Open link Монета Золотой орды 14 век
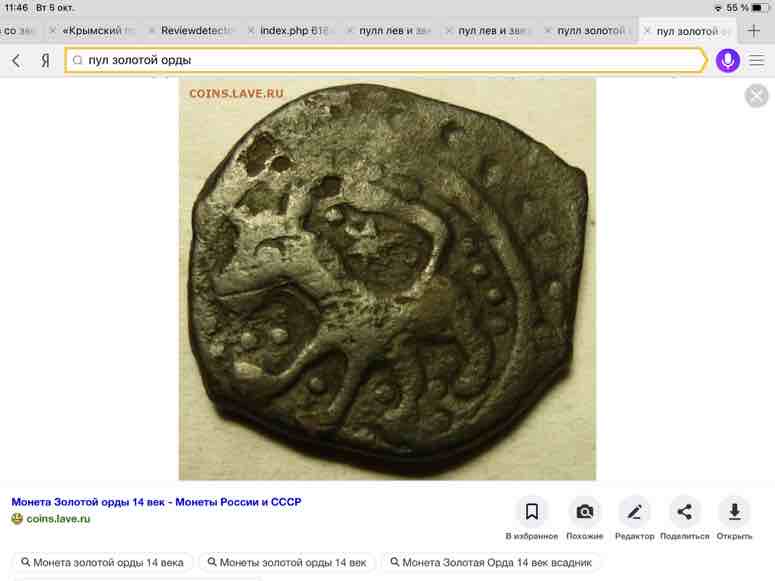 [156, 502]
